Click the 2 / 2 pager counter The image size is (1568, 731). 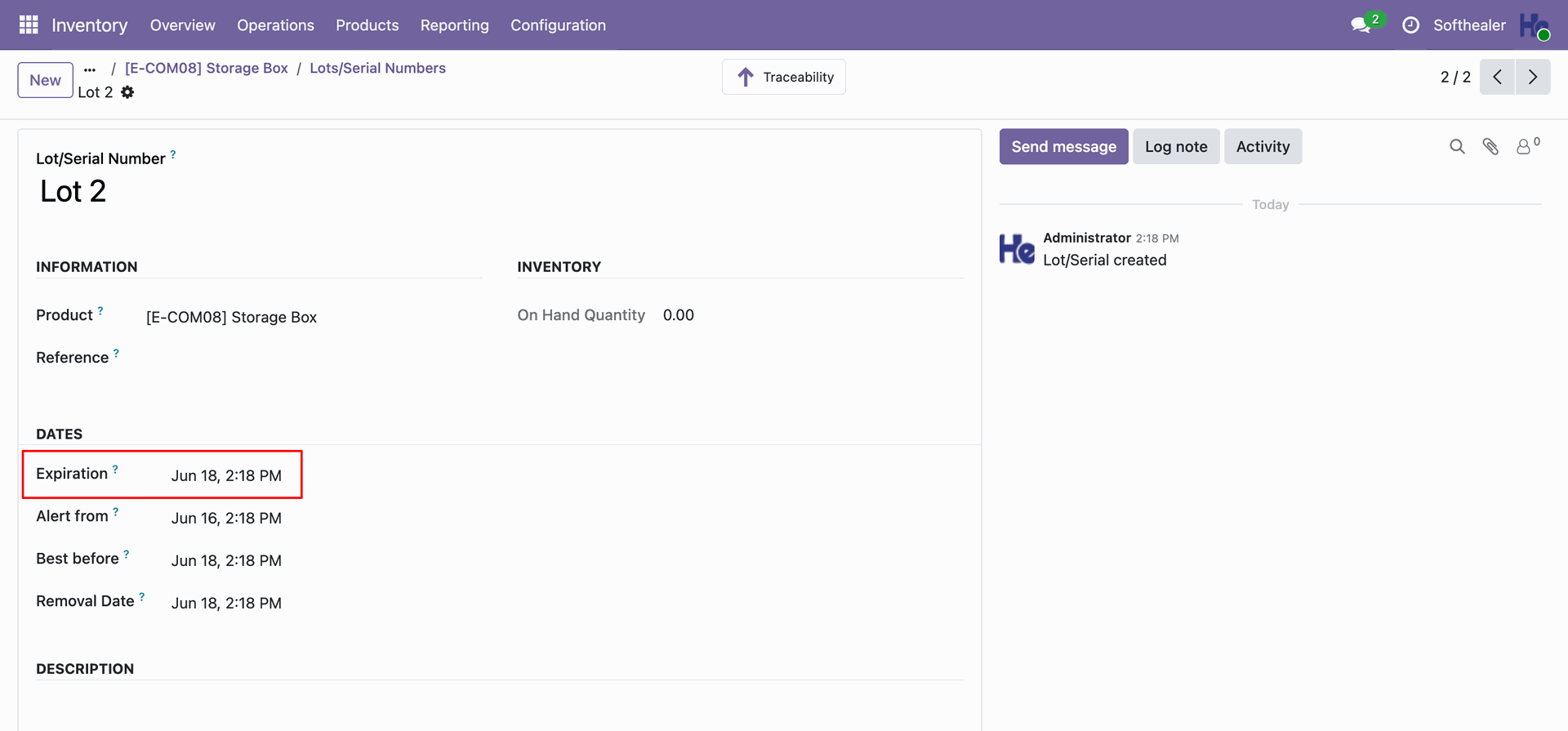click(1455, 77)
